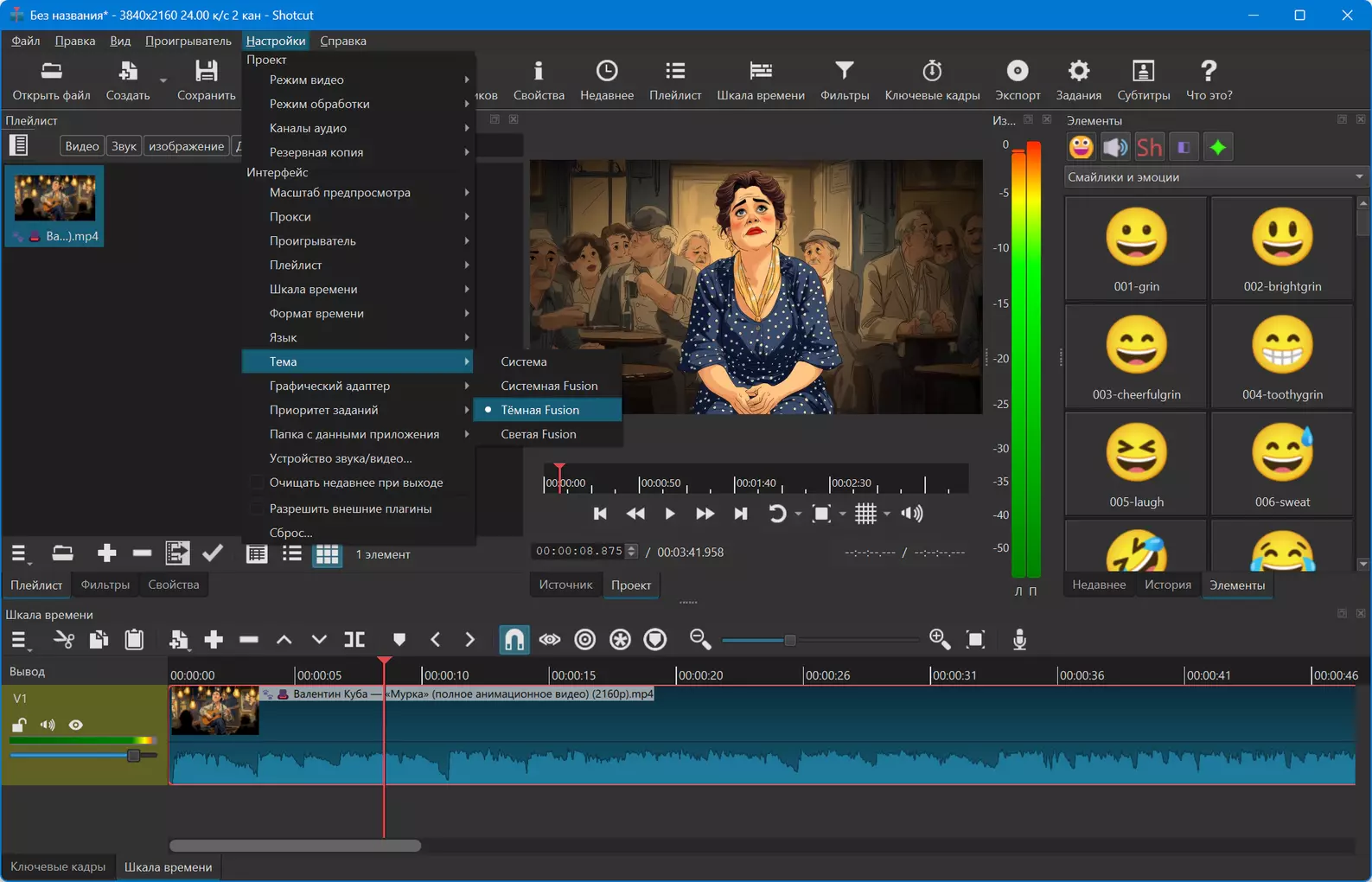Hide track V1 with eye icon

click(x=76, y=725)
